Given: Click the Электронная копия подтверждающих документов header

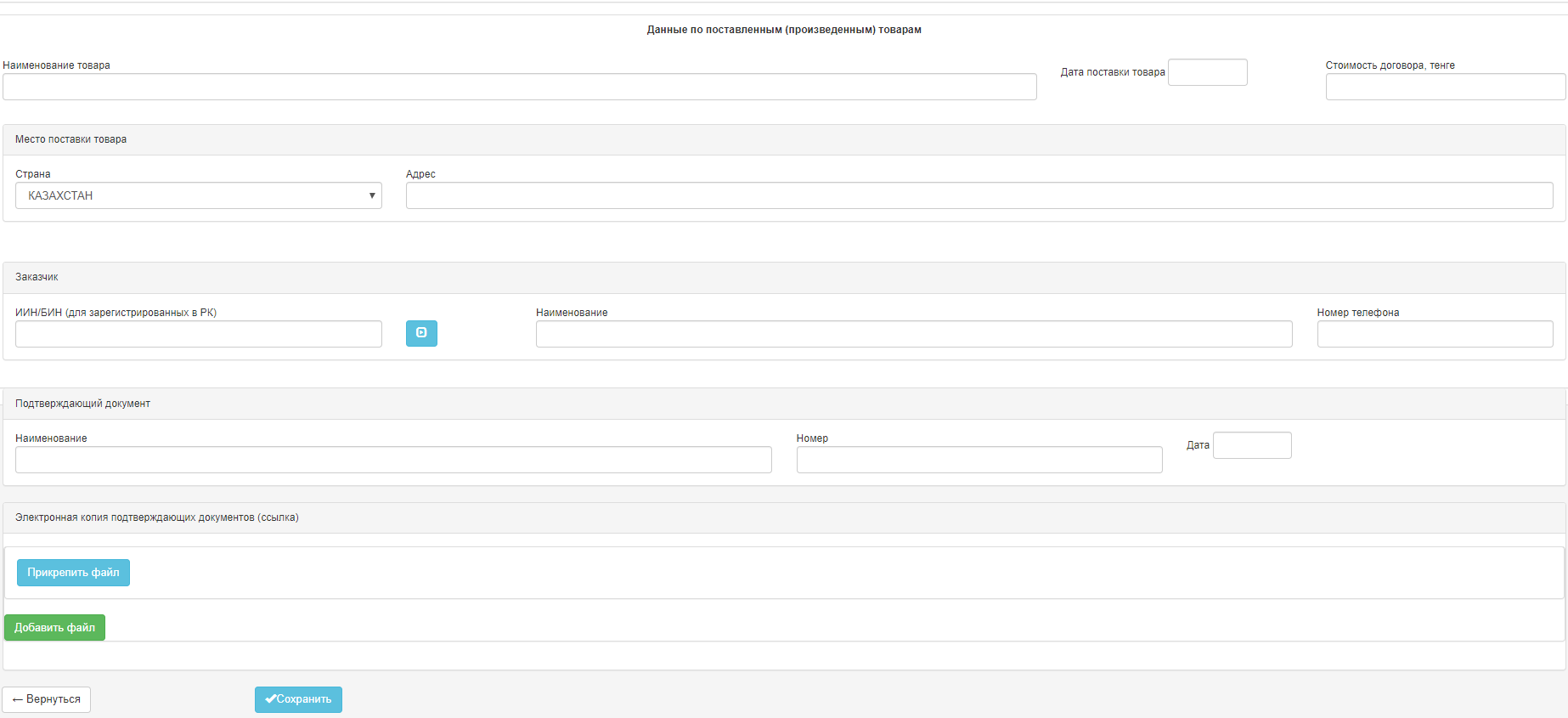Looking at the screenshot, I should click(784, 517).
